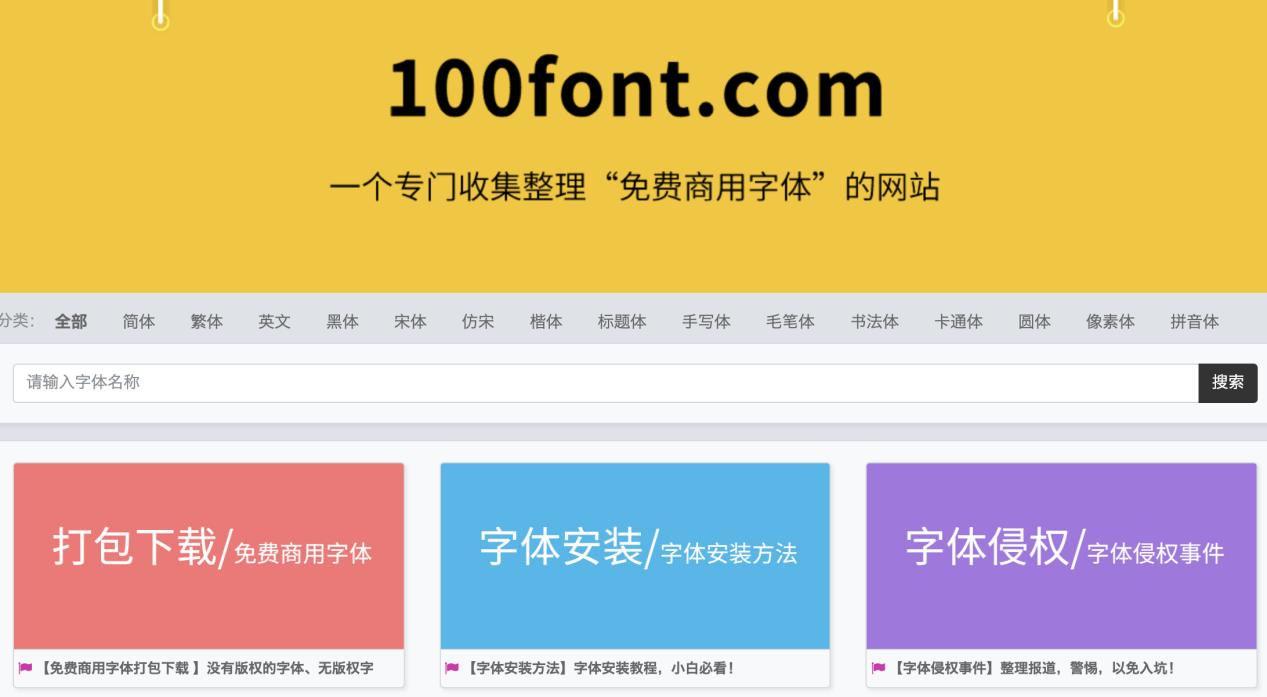The image size is (1267, 697).
Task: Click the 100font.com site logo
Action: coord(636,89)
